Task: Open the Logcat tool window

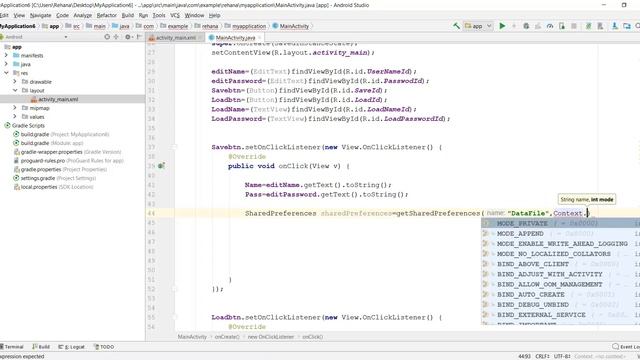Action: 71,347
